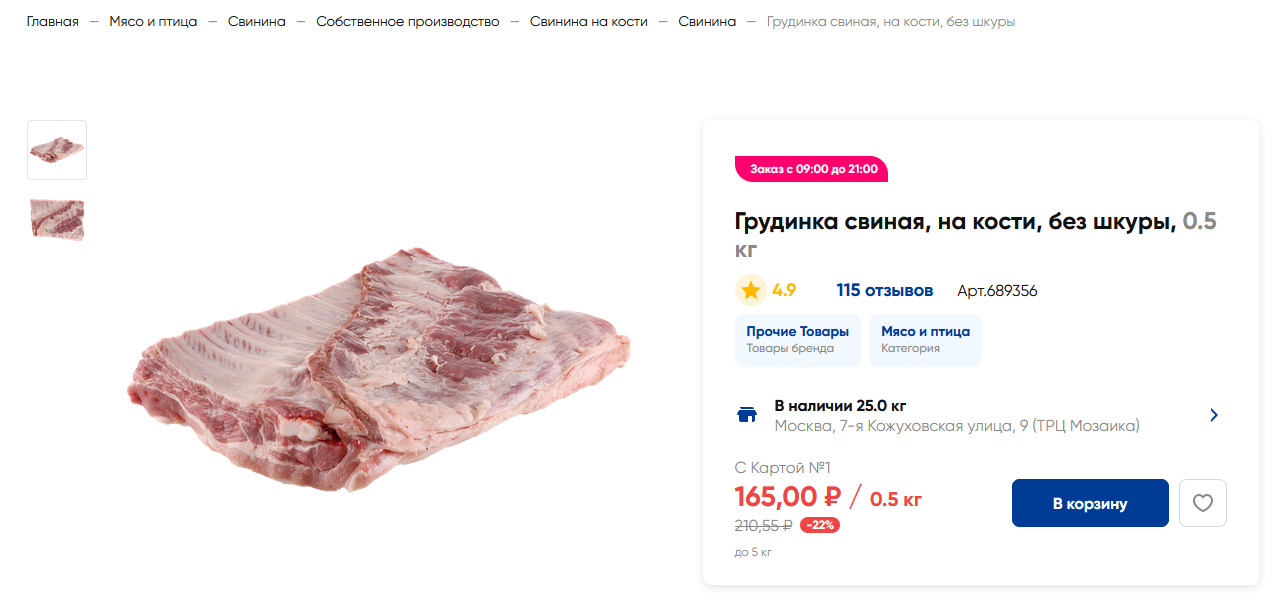This screenshot has width=1279, height=616.
Task: Go to 'Главная' breadcrumb
Action: [52, 21]
